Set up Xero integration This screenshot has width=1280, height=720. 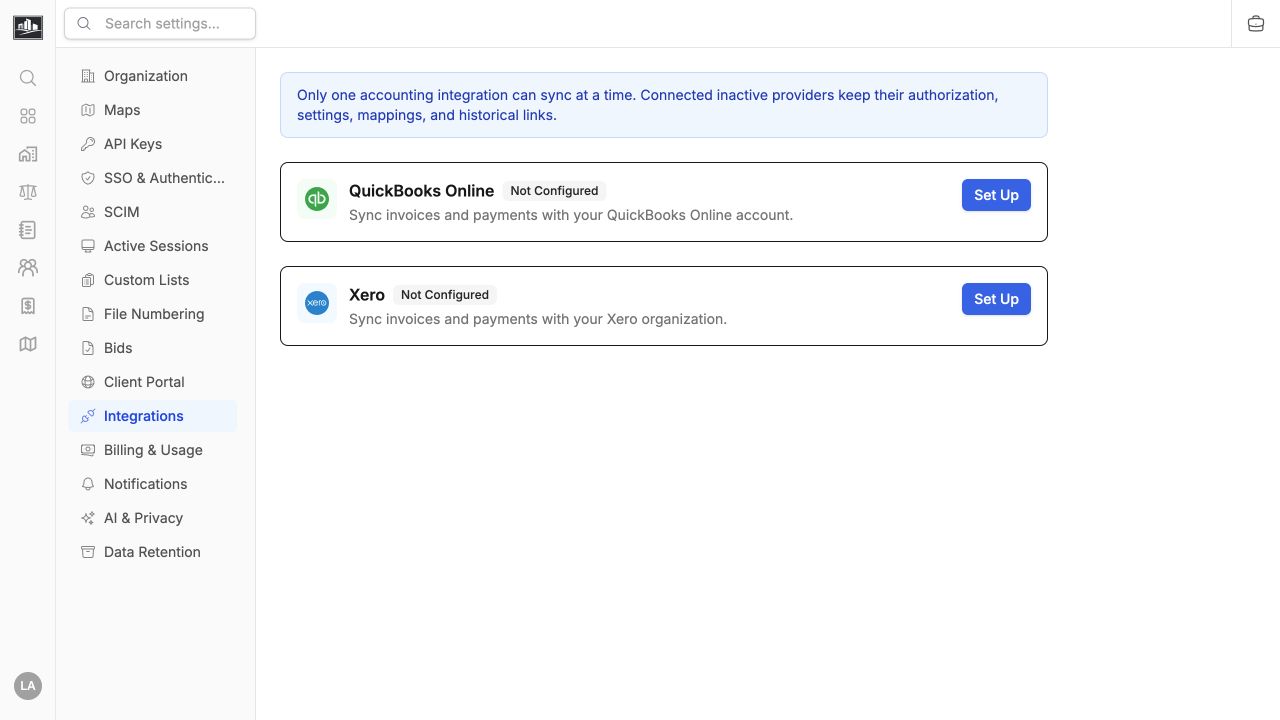point(996,299)
